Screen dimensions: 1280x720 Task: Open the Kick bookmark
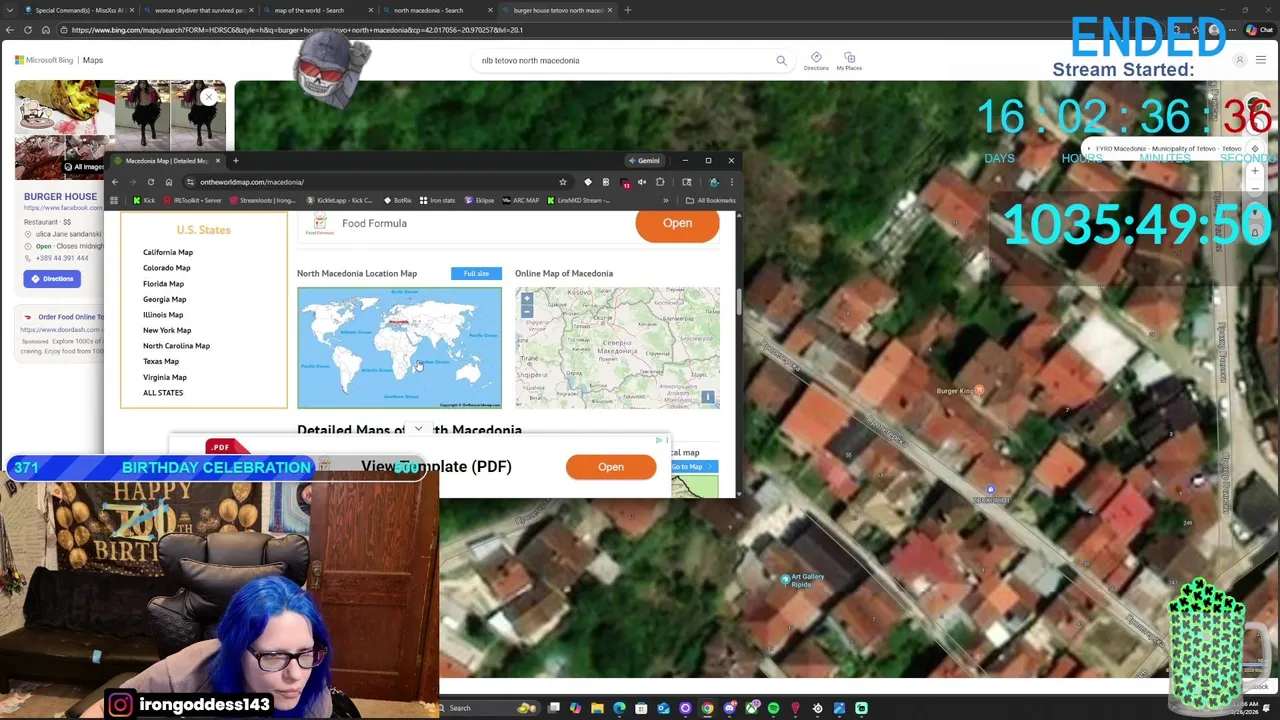pos(144,200)
